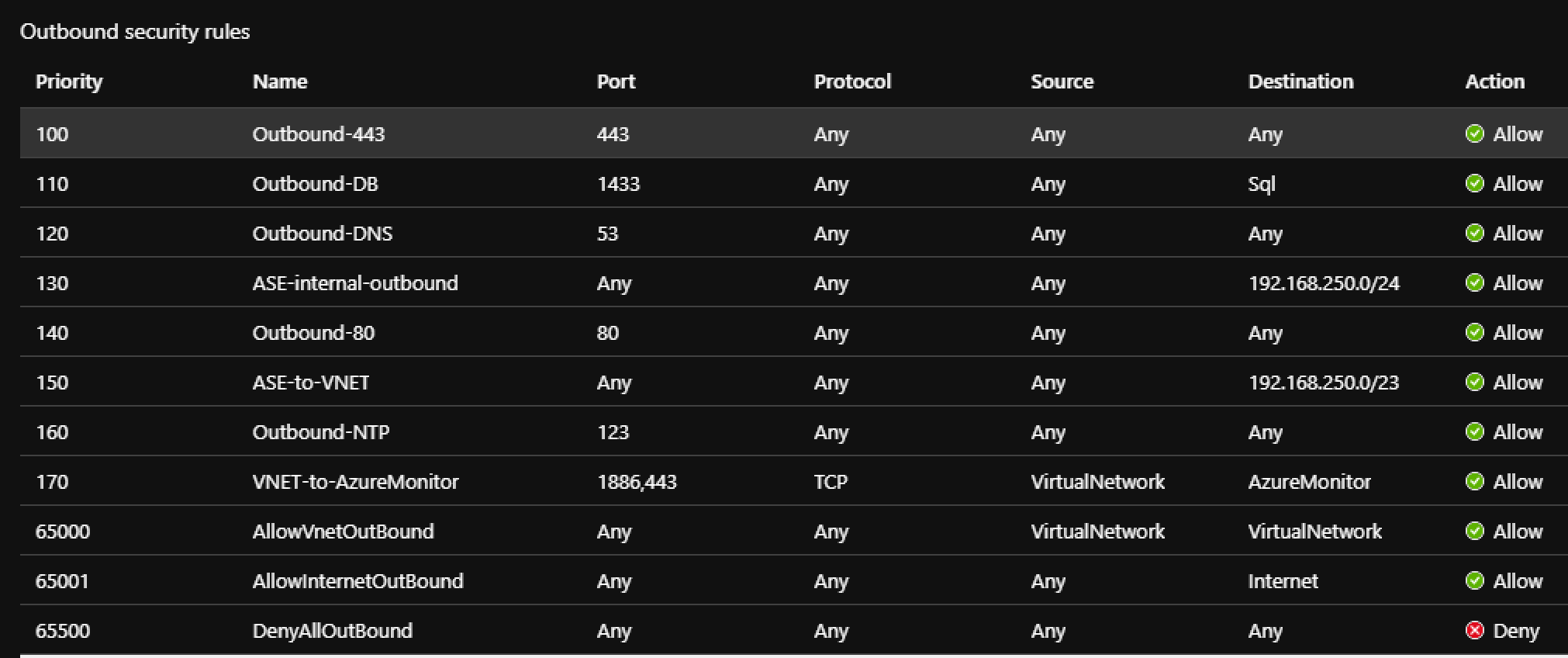
Task: Click the Allow icon on ASE-internal-outbound row
Action: [x=1474, y=282]
